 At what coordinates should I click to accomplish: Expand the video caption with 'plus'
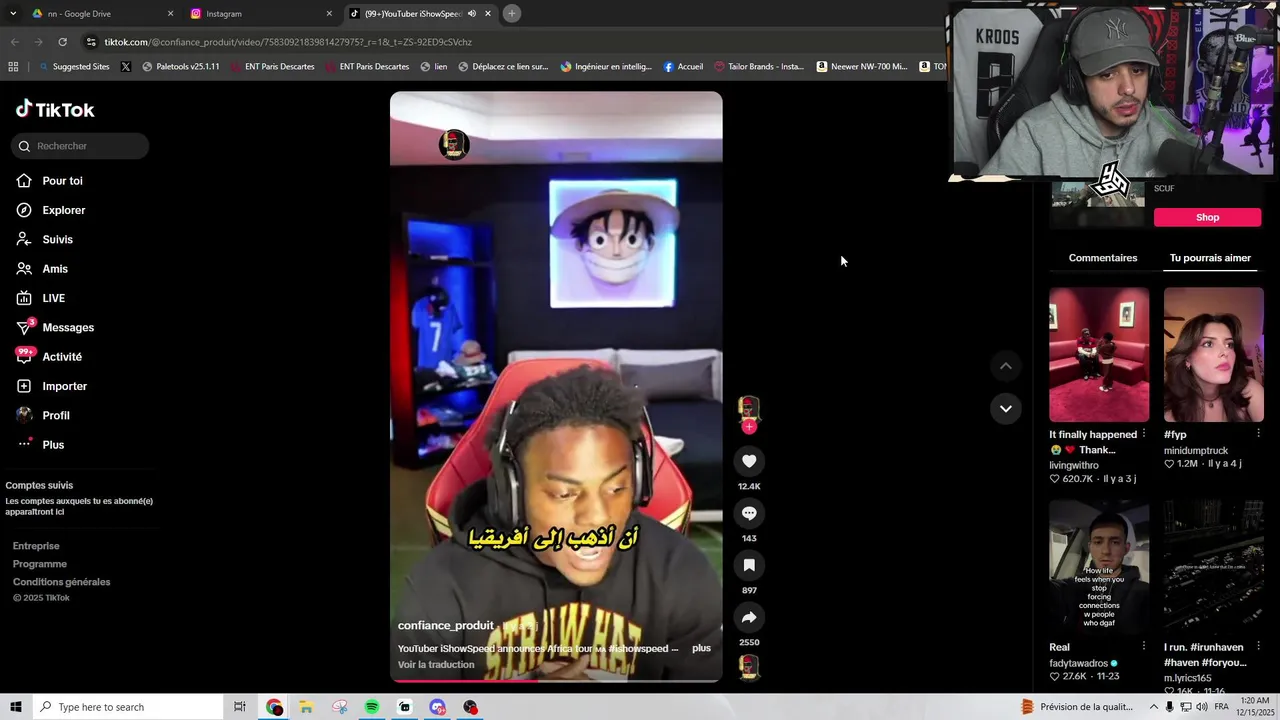[701, 648]
